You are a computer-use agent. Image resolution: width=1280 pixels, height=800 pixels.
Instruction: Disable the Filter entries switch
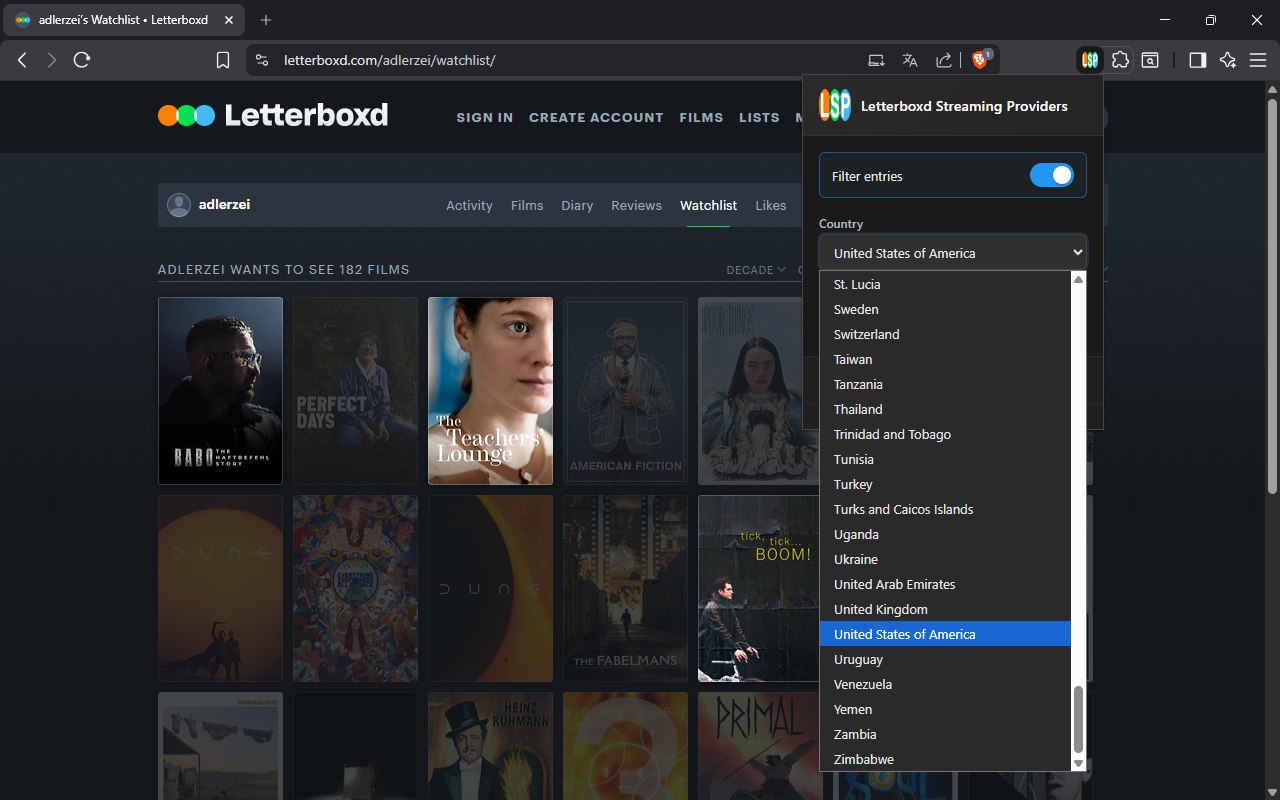(1051, 174)
